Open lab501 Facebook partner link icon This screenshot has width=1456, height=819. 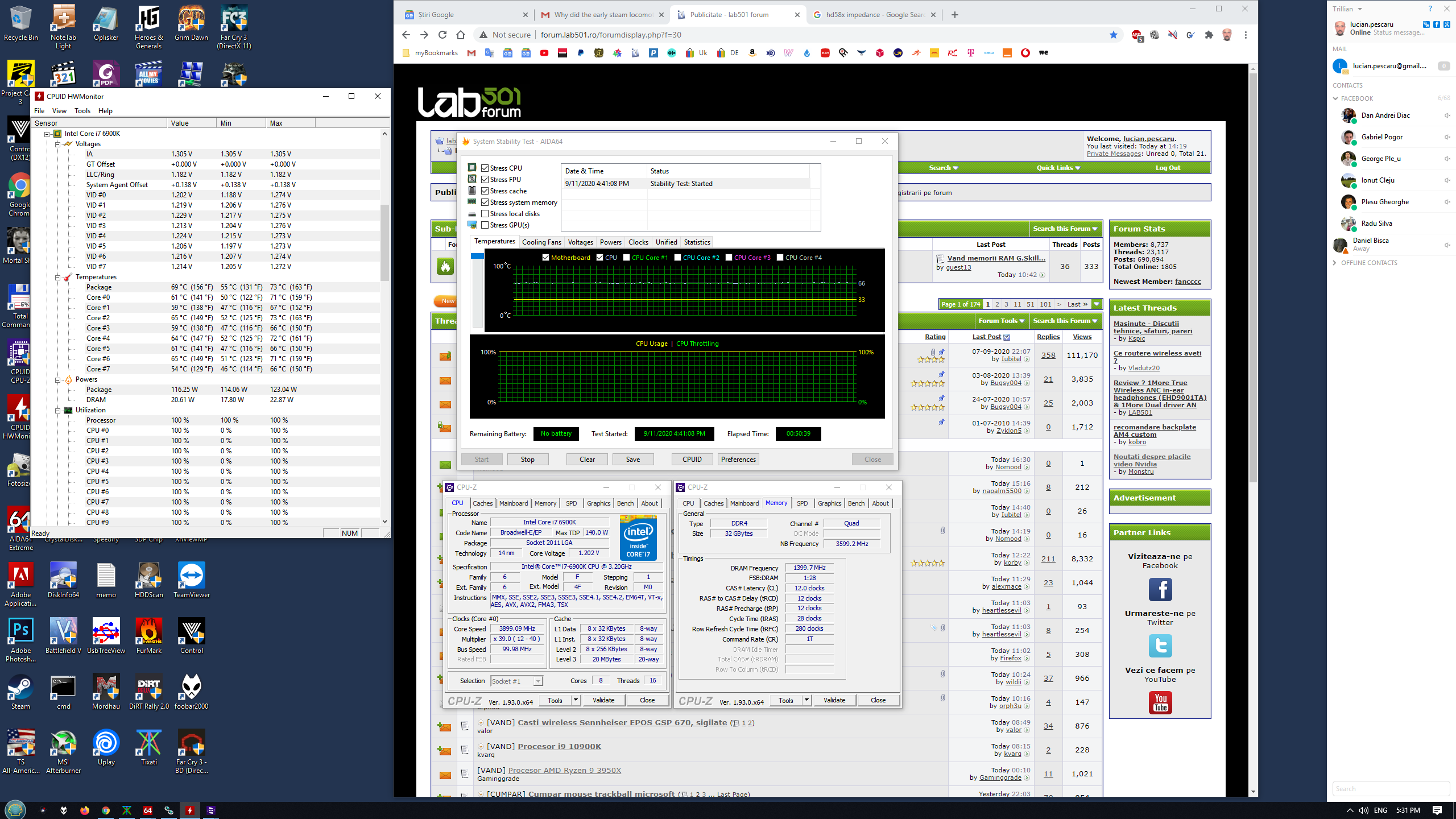1160,589
